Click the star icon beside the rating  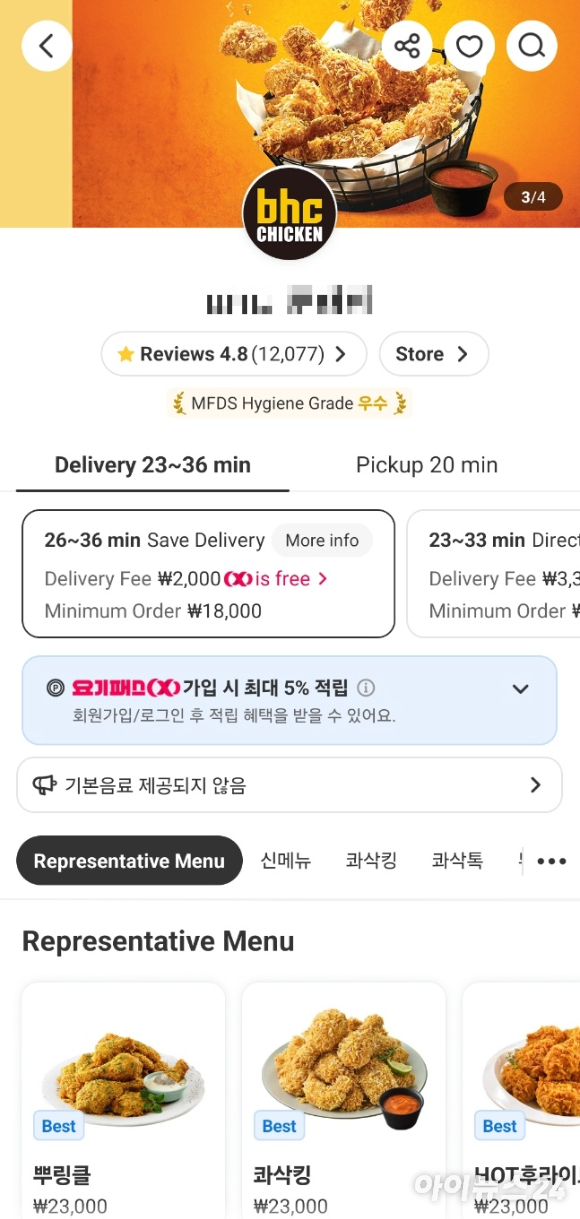[x=126, y=354]
